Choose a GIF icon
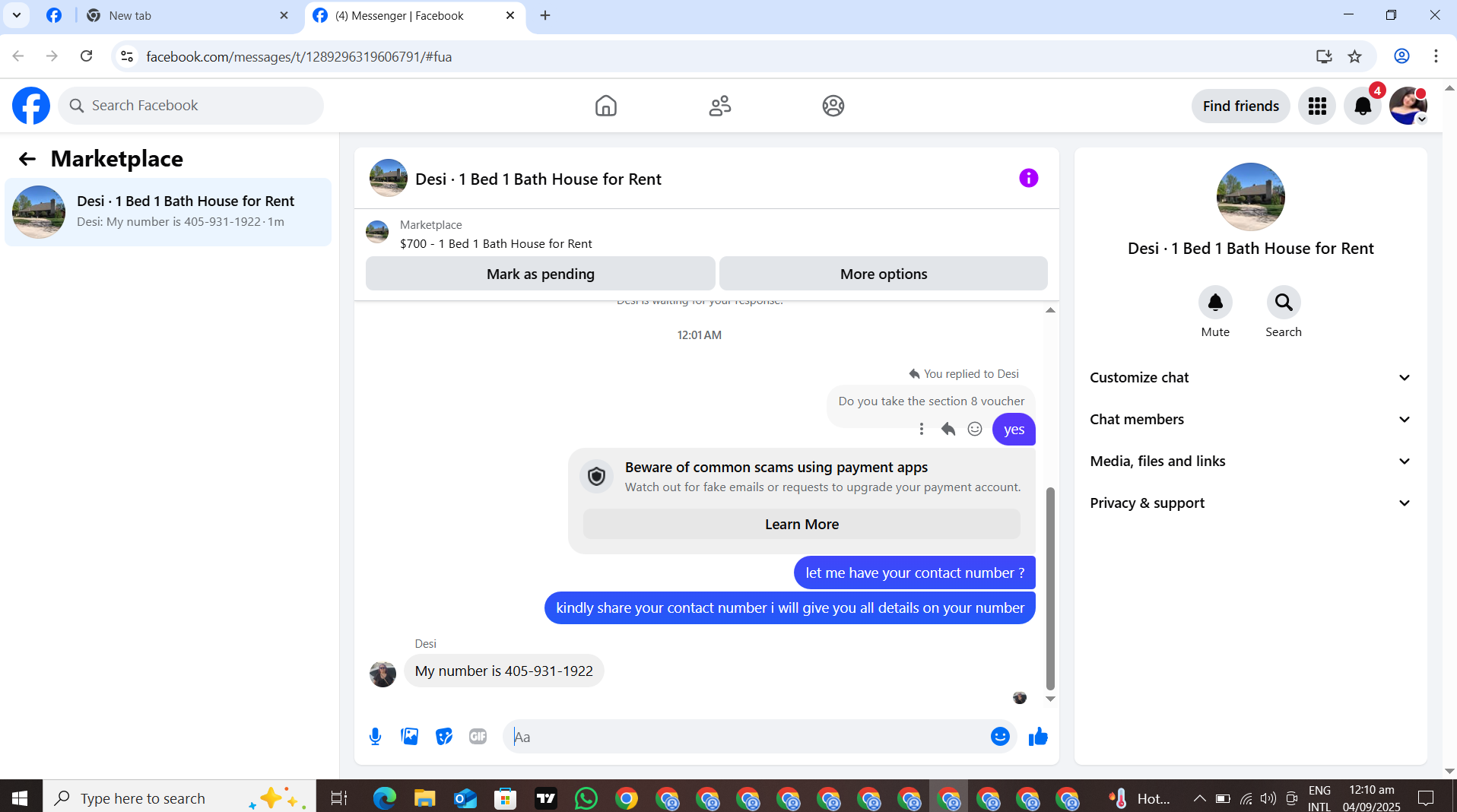1457x812 pixels. pos(478,737)
